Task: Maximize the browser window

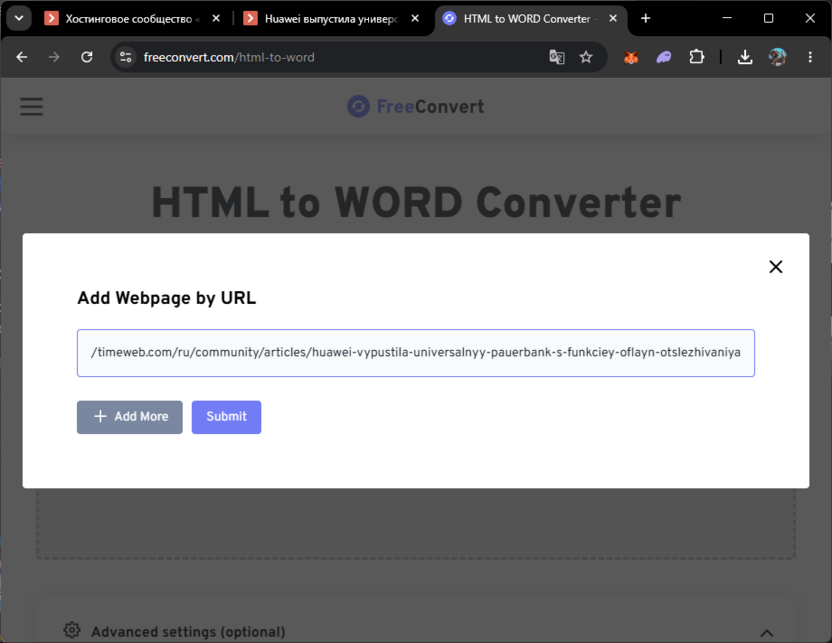Action: pos(768,19)
